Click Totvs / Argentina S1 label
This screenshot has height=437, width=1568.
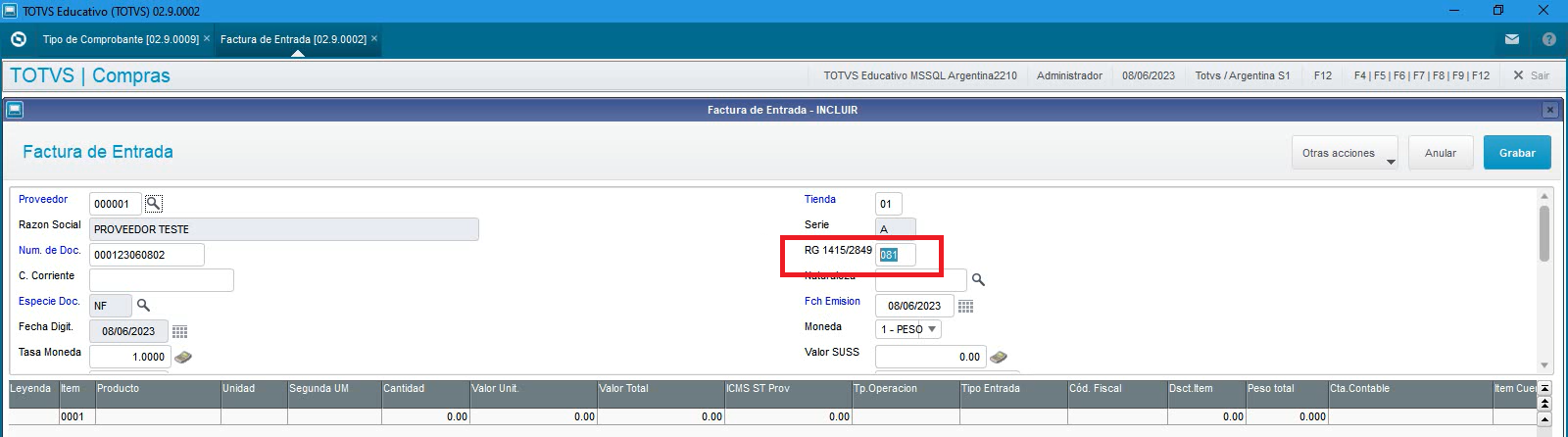pyautogui.click(x=1243, y=75)
